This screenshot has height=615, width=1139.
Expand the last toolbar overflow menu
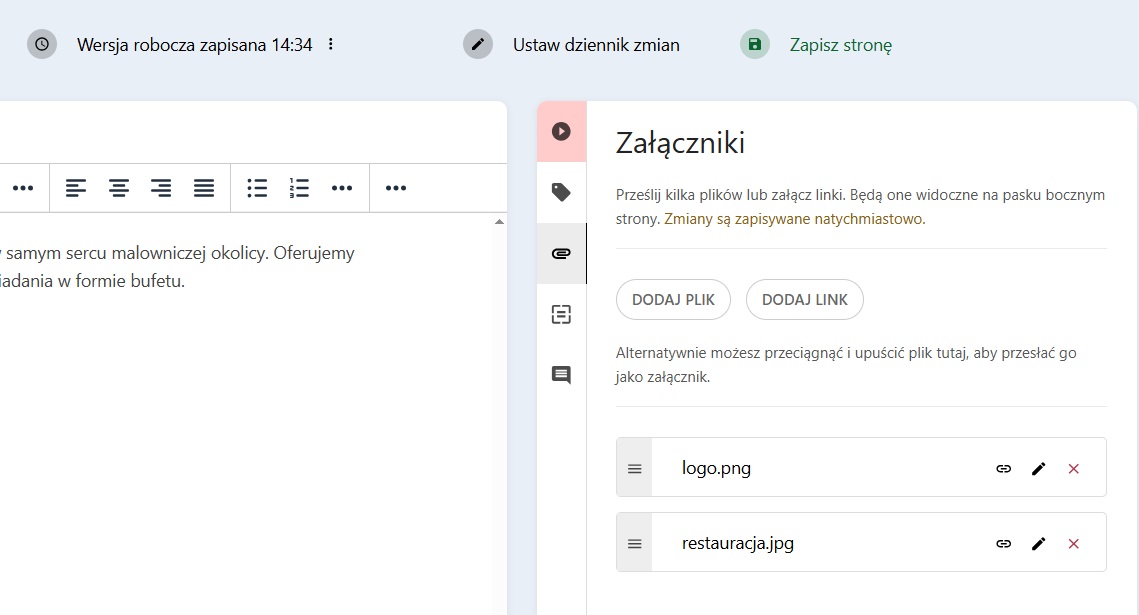coord(396,188)
